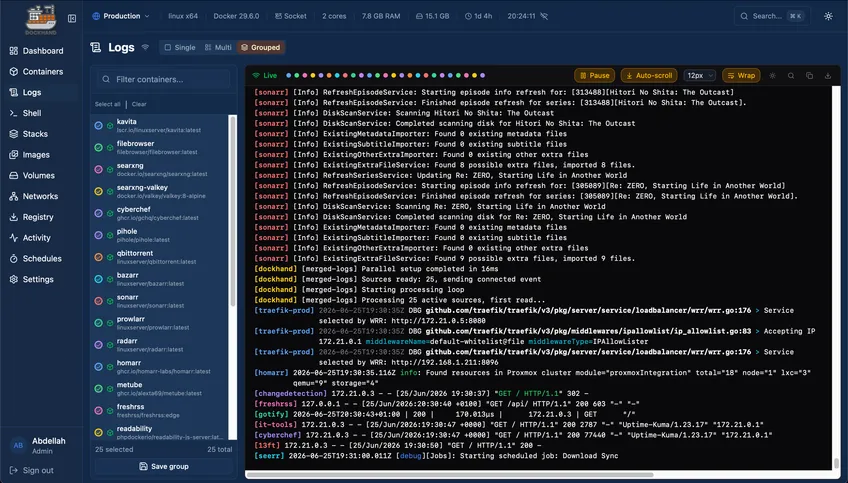
Task: Toggle the searxng container checkbox
Action: (x=98, y=169)
